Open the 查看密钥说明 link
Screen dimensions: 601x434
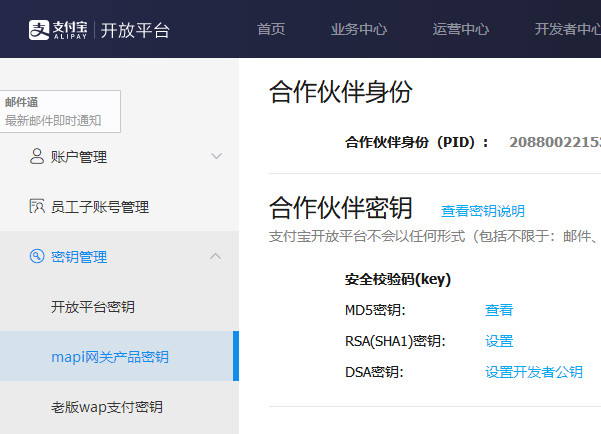tap(483, 211)
